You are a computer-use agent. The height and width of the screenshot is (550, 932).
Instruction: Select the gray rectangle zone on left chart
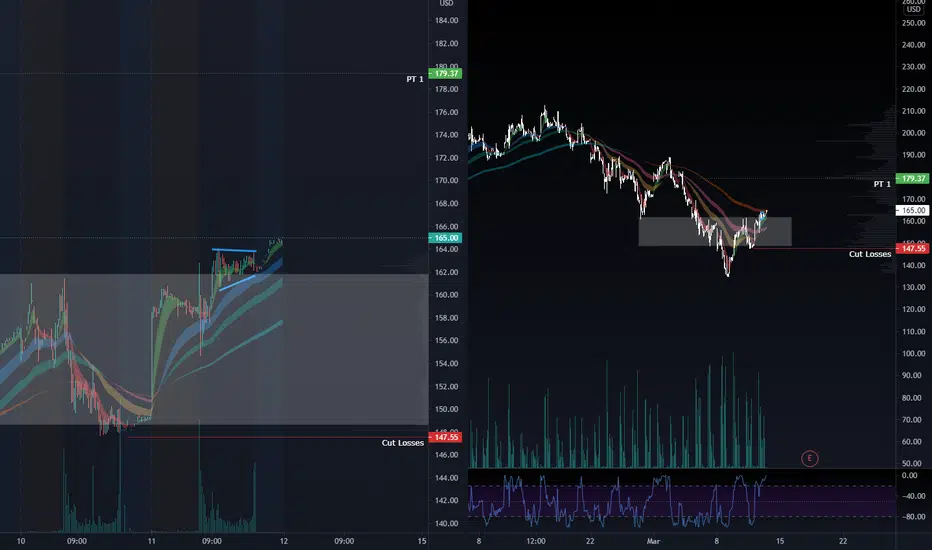(214, 349)
